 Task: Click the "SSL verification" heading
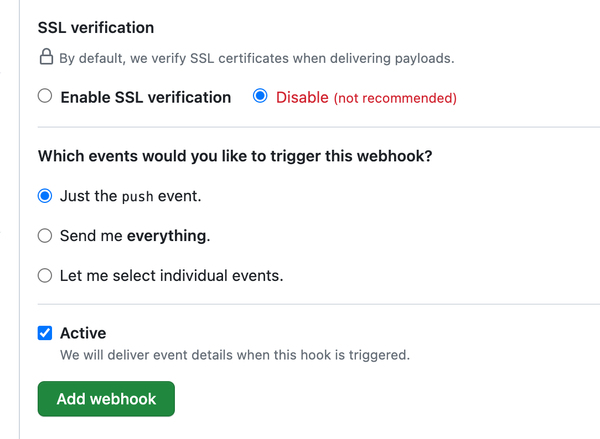(x=96, y=28)
